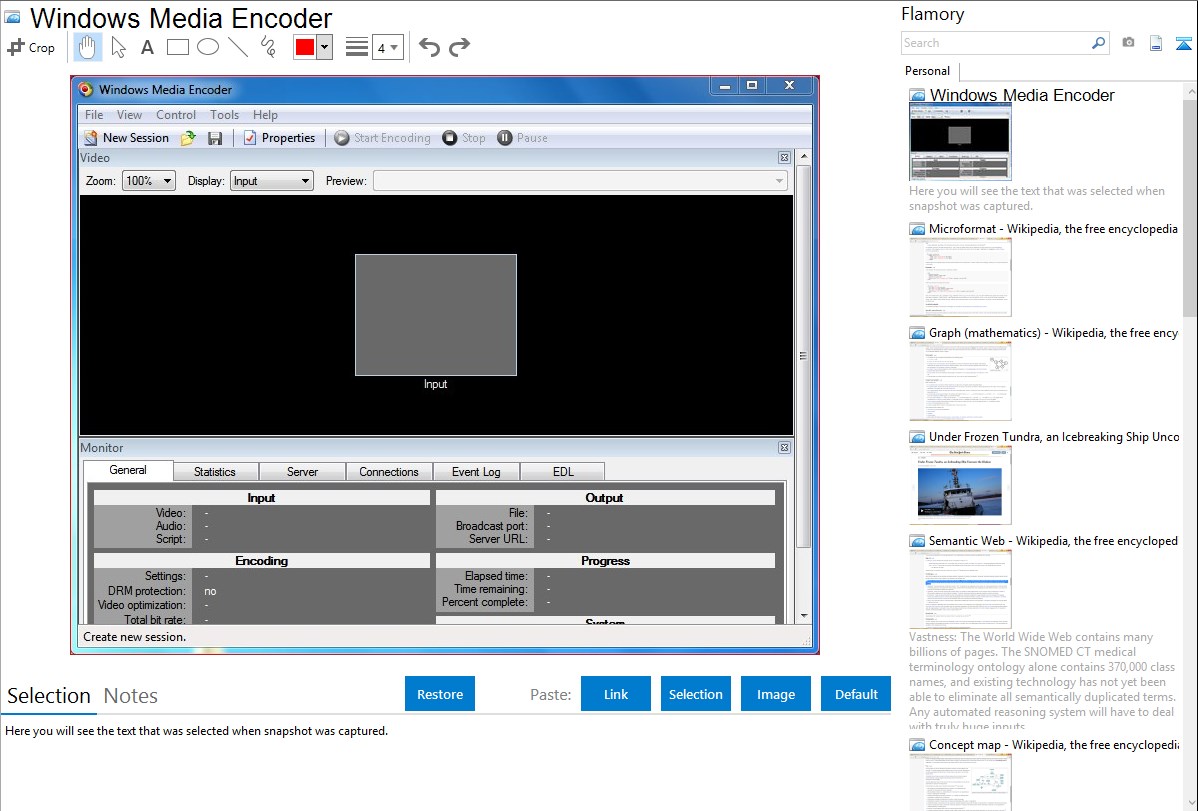
Task: Open the line width 4 dropdown
Action: point(388,48)
